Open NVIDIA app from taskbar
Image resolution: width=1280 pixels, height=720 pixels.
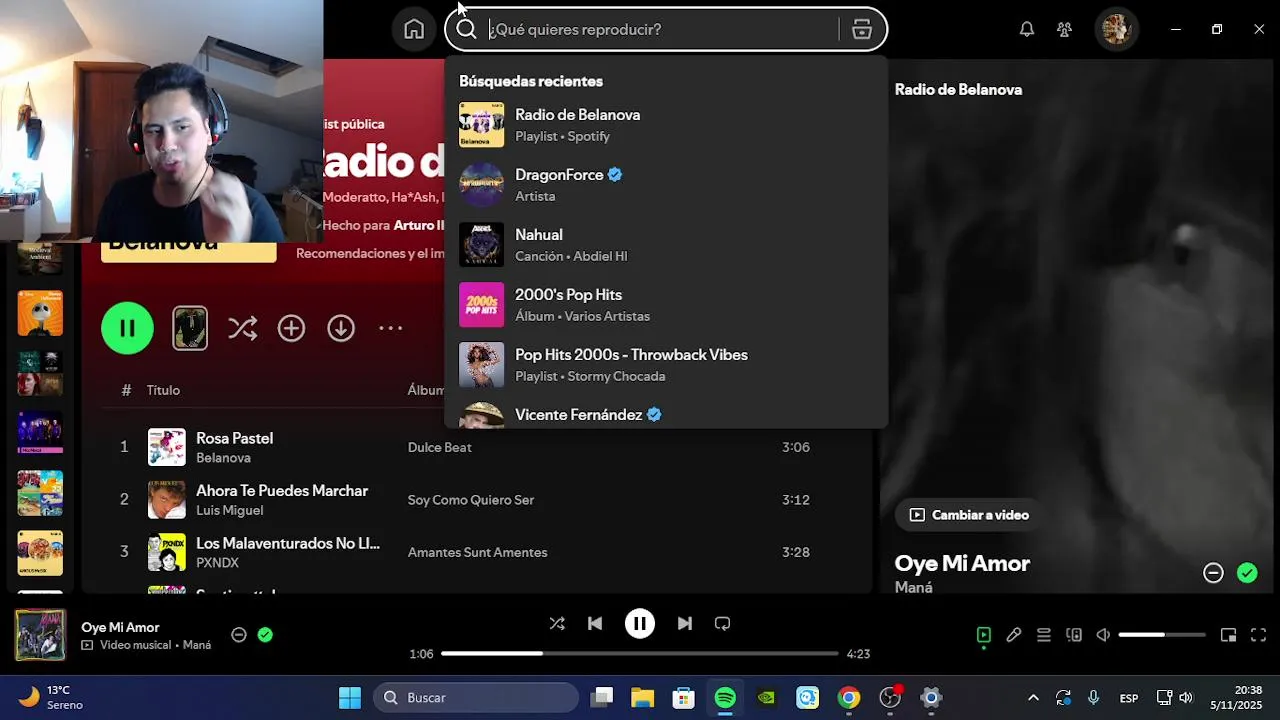[766, 698]
